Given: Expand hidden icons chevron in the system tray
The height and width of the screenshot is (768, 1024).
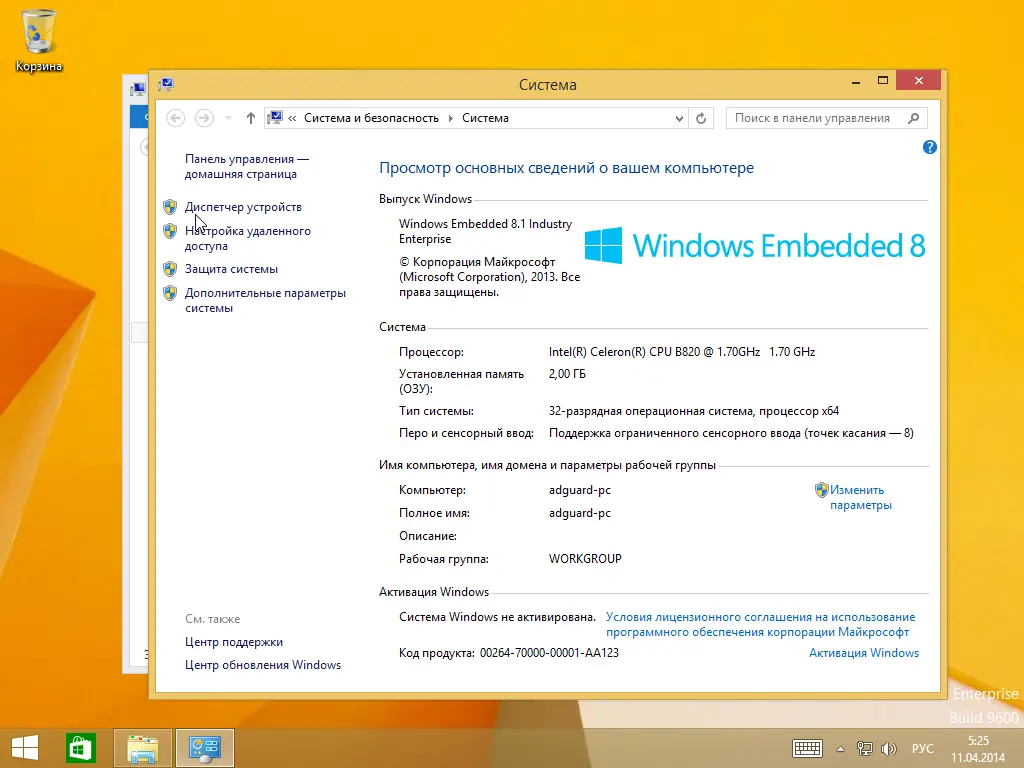Looking at the screenshot, I should tap(839, 748).
